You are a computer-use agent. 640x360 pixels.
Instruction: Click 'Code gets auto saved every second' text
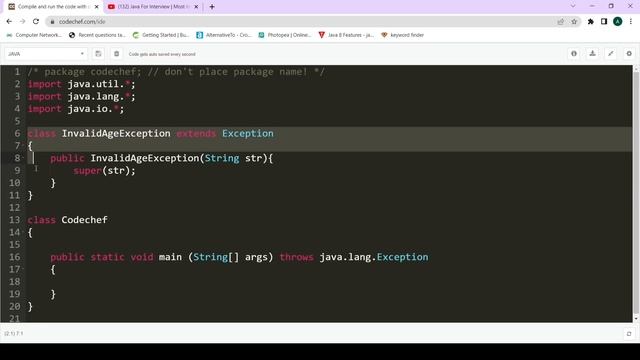(x=162, y=54)
